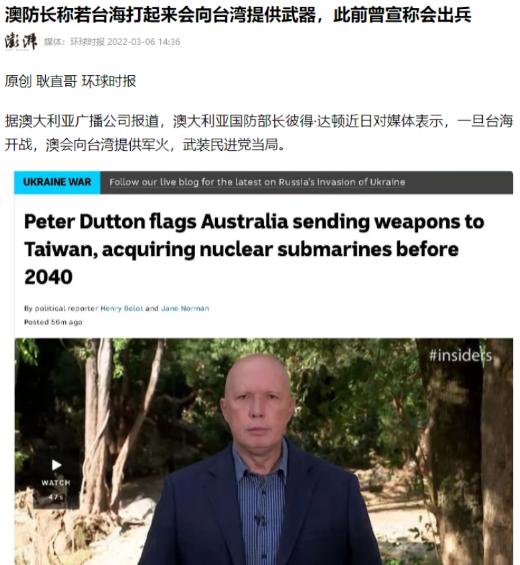Click the WATCH text under play icon
Viewport: 520px width, 565px height.
tap(56, 483)
